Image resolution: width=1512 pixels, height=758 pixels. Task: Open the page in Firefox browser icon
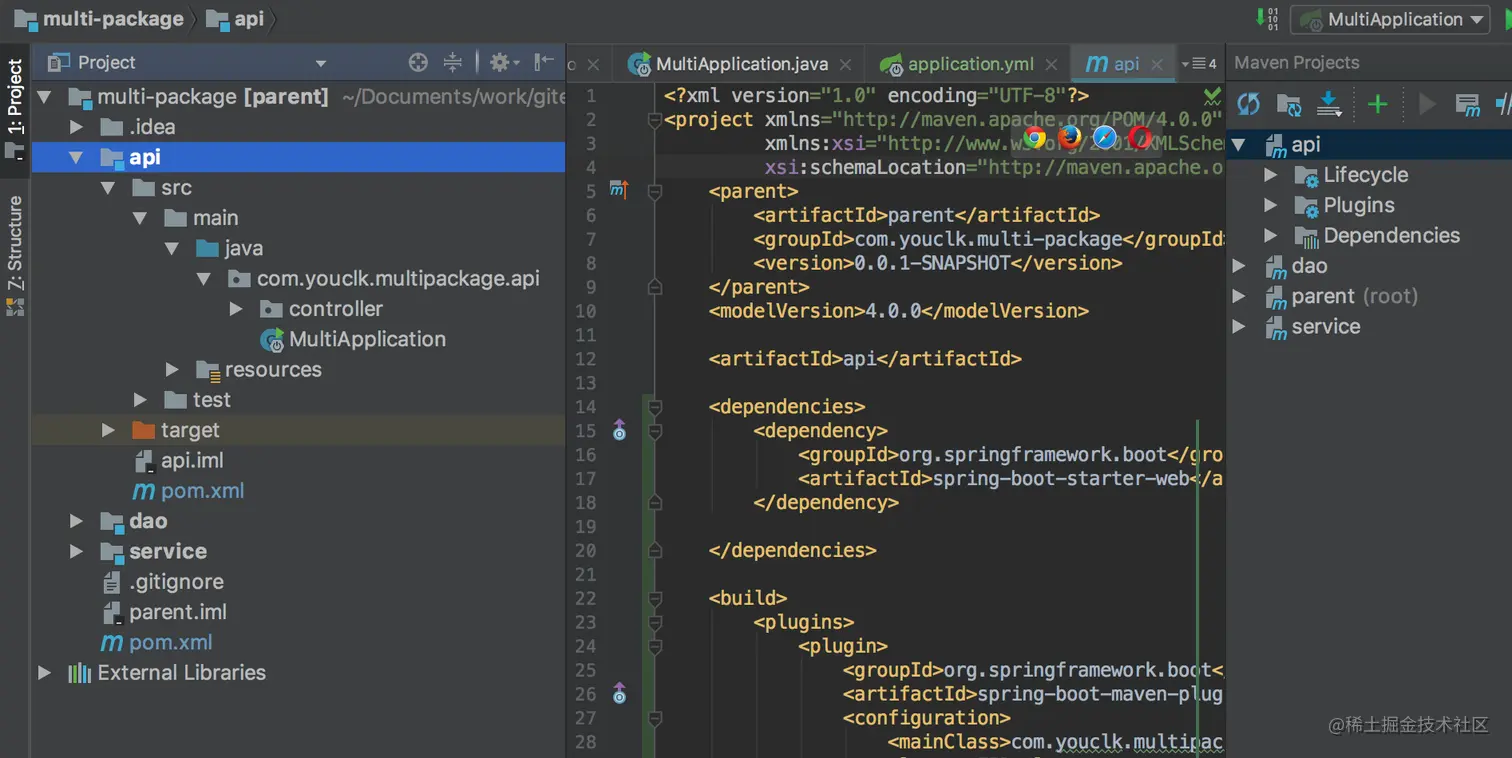pos(1070,137)
